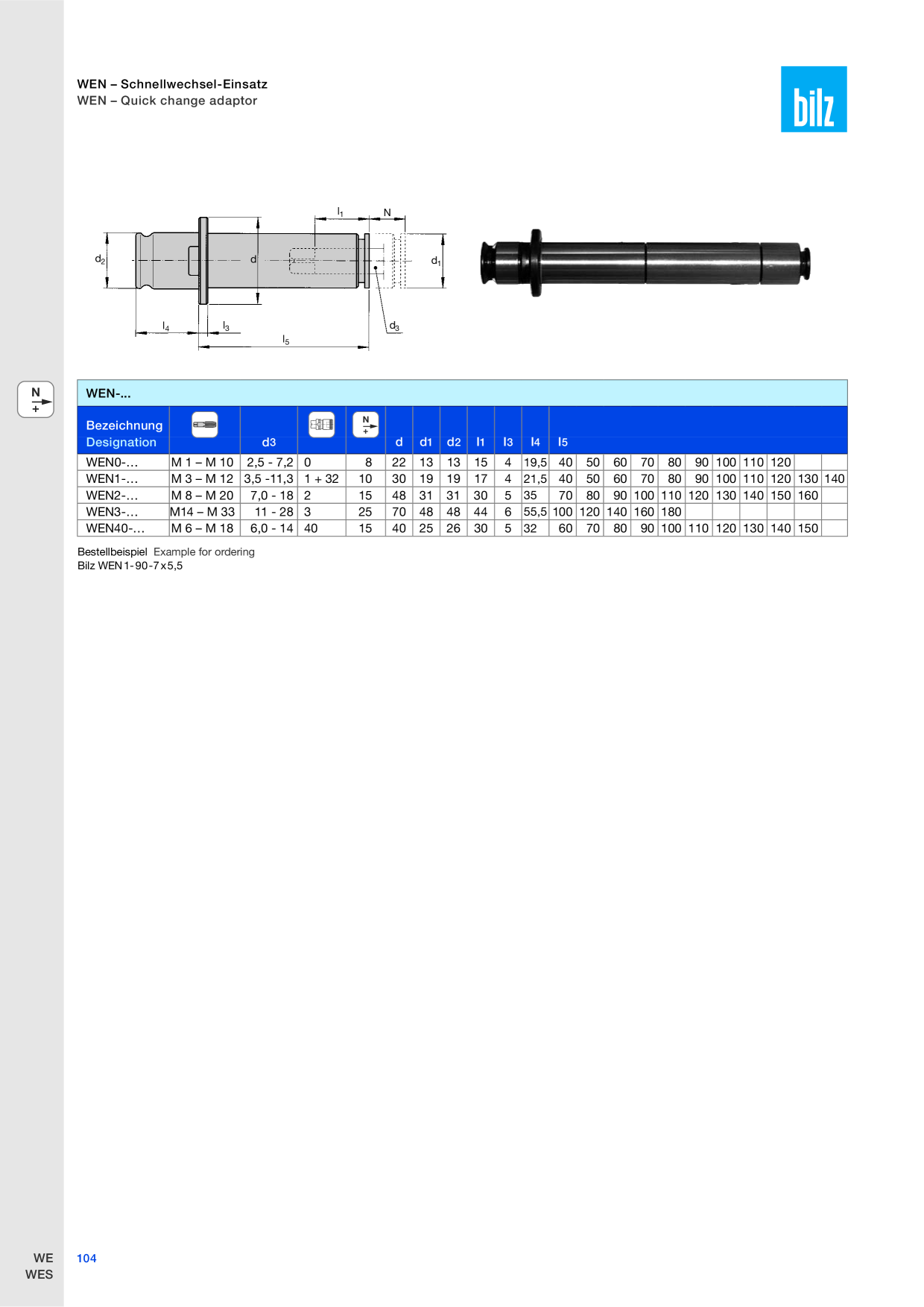Viewport: 924px width, 1307px height.
Task: Click the '2,5 - 7,2' d3 value
Action: click(270, 463)
